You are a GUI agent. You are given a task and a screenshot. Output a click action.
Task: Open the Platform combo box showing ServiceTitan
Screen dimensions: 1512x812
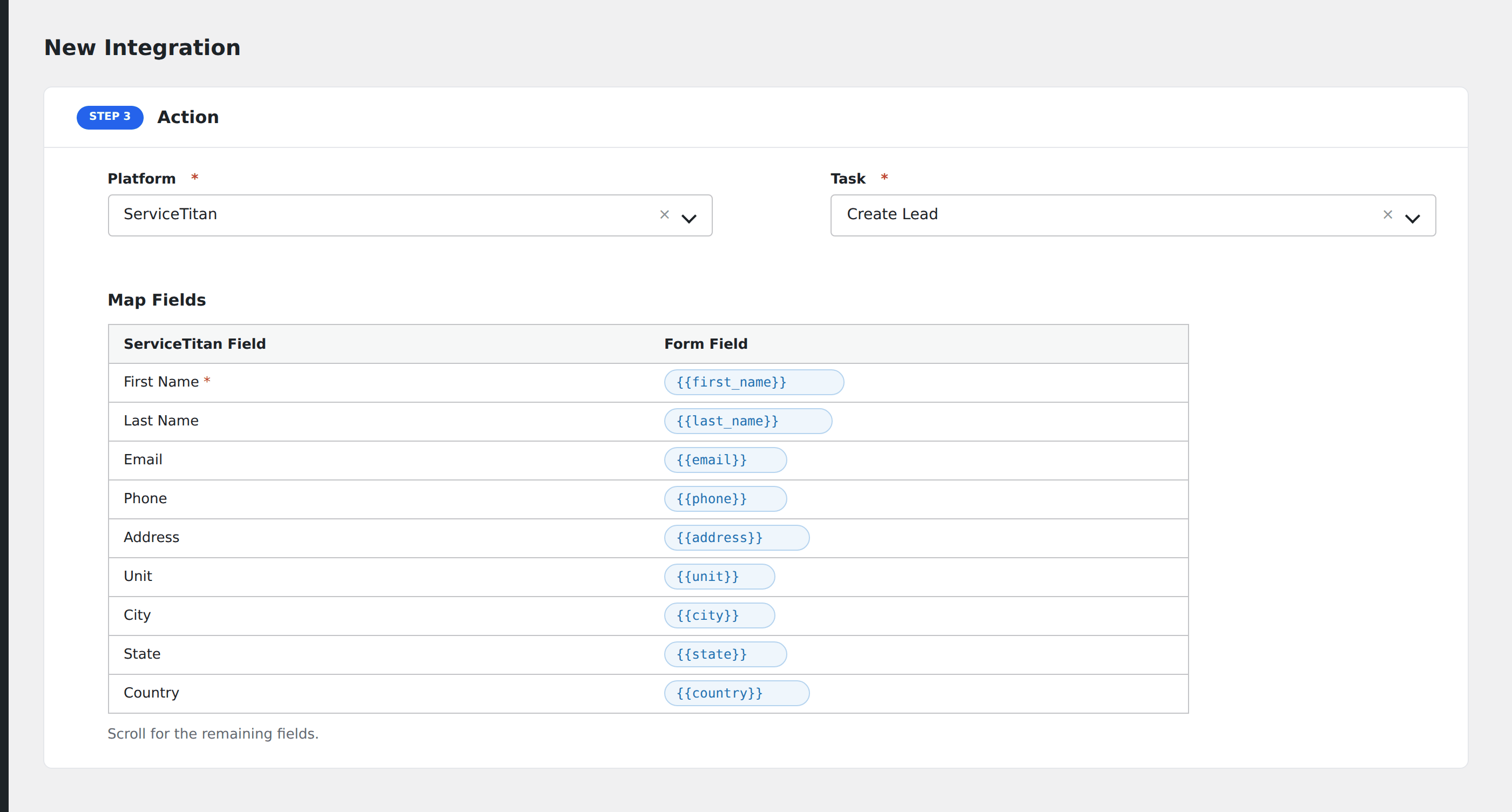(x=410, y=215)
